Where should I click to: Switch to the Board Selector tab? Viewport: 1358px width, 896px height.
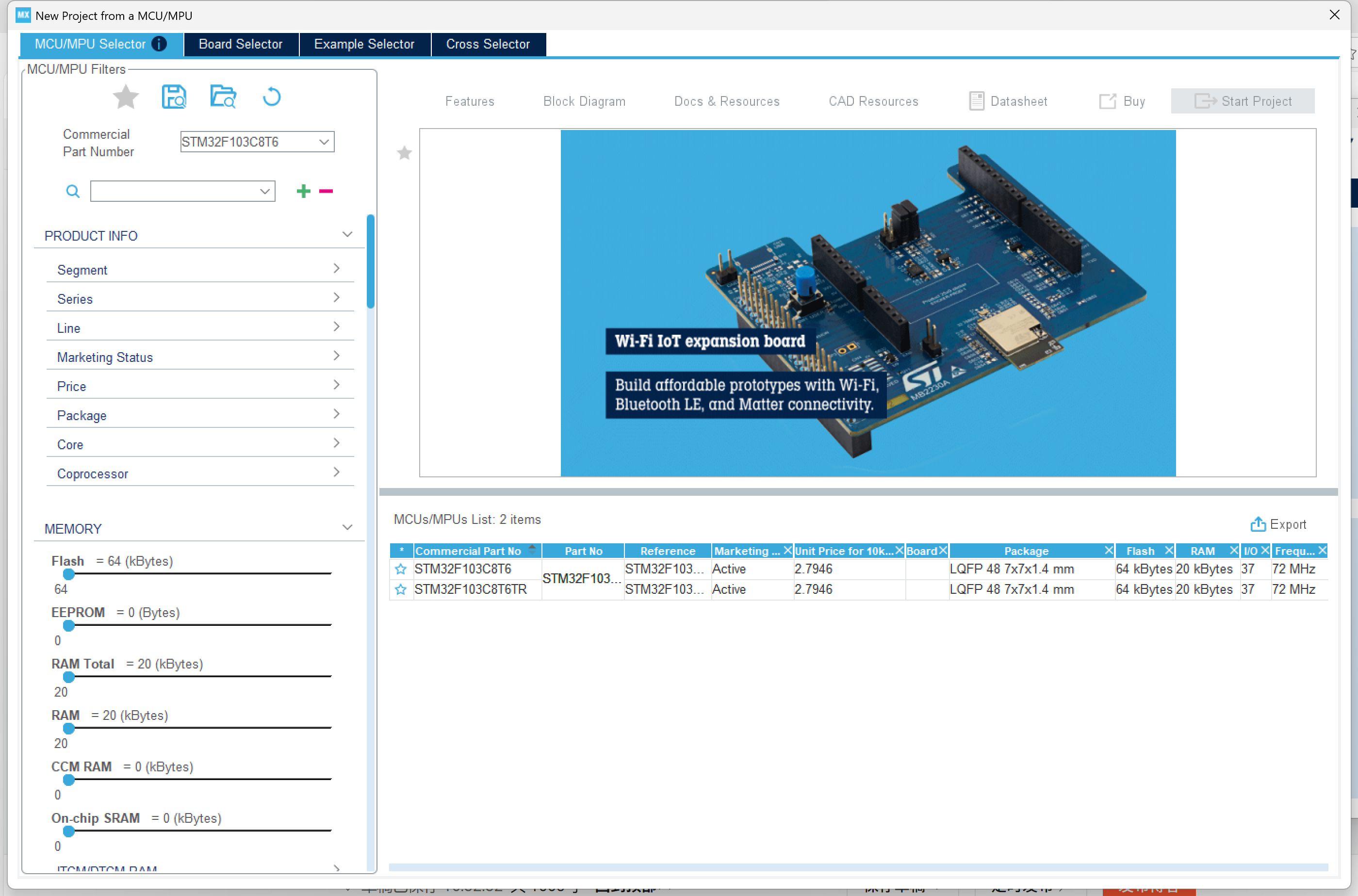tap(241, 44)
